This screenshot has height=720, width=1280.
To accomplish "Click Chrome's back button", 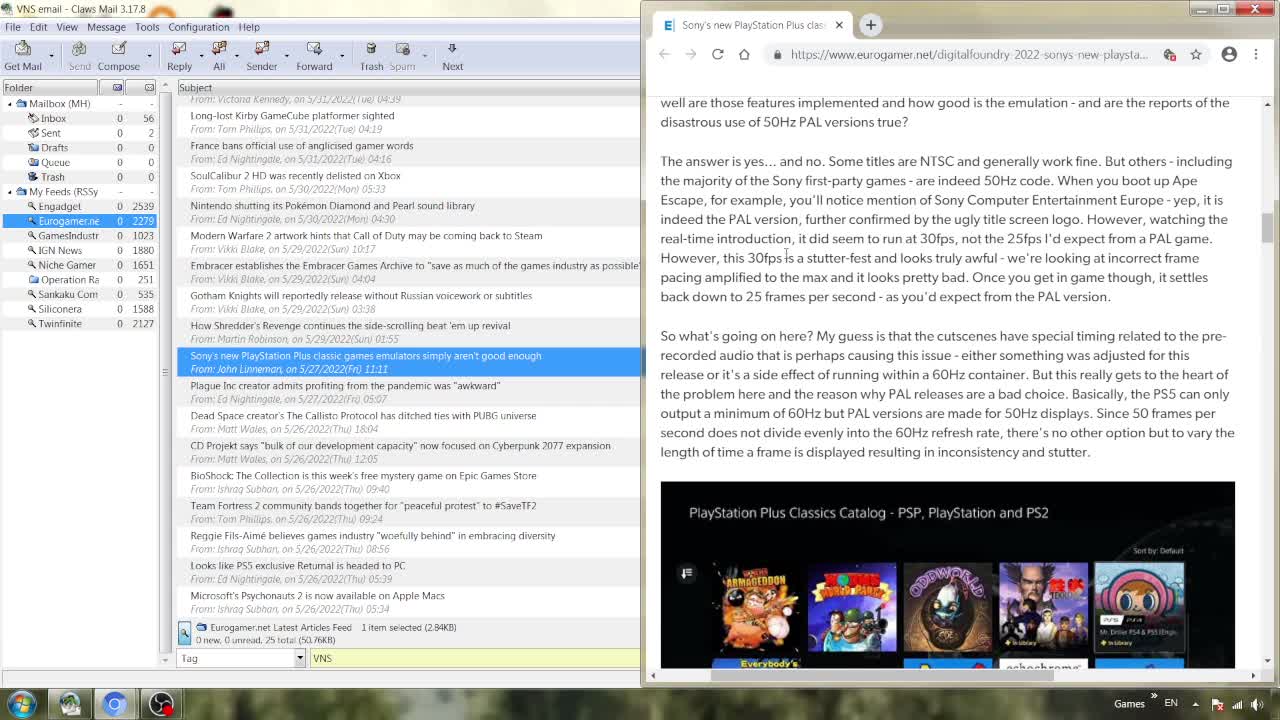I will pos(664,54).
